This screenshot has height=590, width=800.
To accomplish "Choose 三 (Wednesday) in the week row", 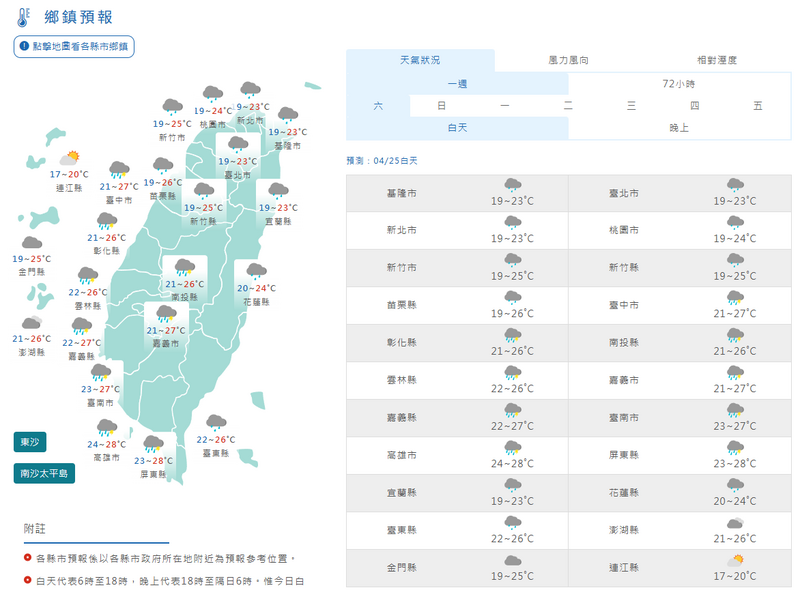I will pos(631,106).
